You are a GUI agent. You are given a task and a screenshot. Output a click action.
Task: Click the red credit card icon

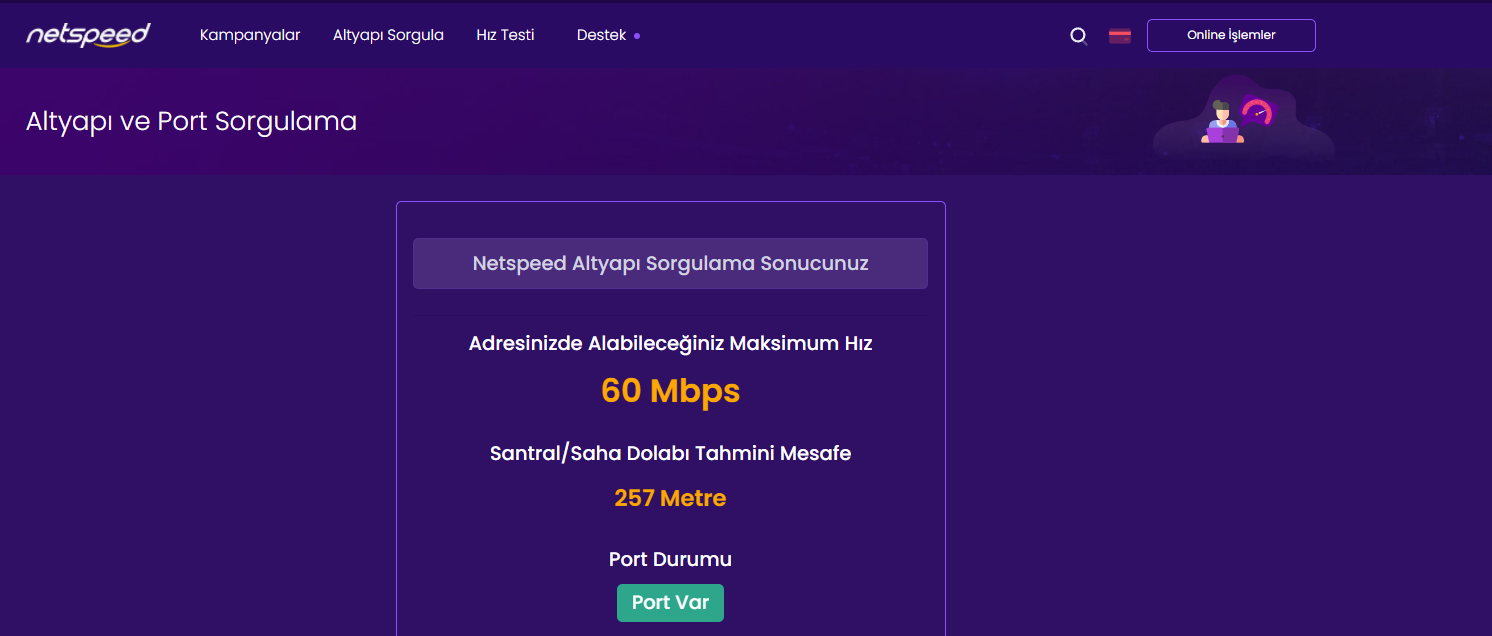point(1120,36)
